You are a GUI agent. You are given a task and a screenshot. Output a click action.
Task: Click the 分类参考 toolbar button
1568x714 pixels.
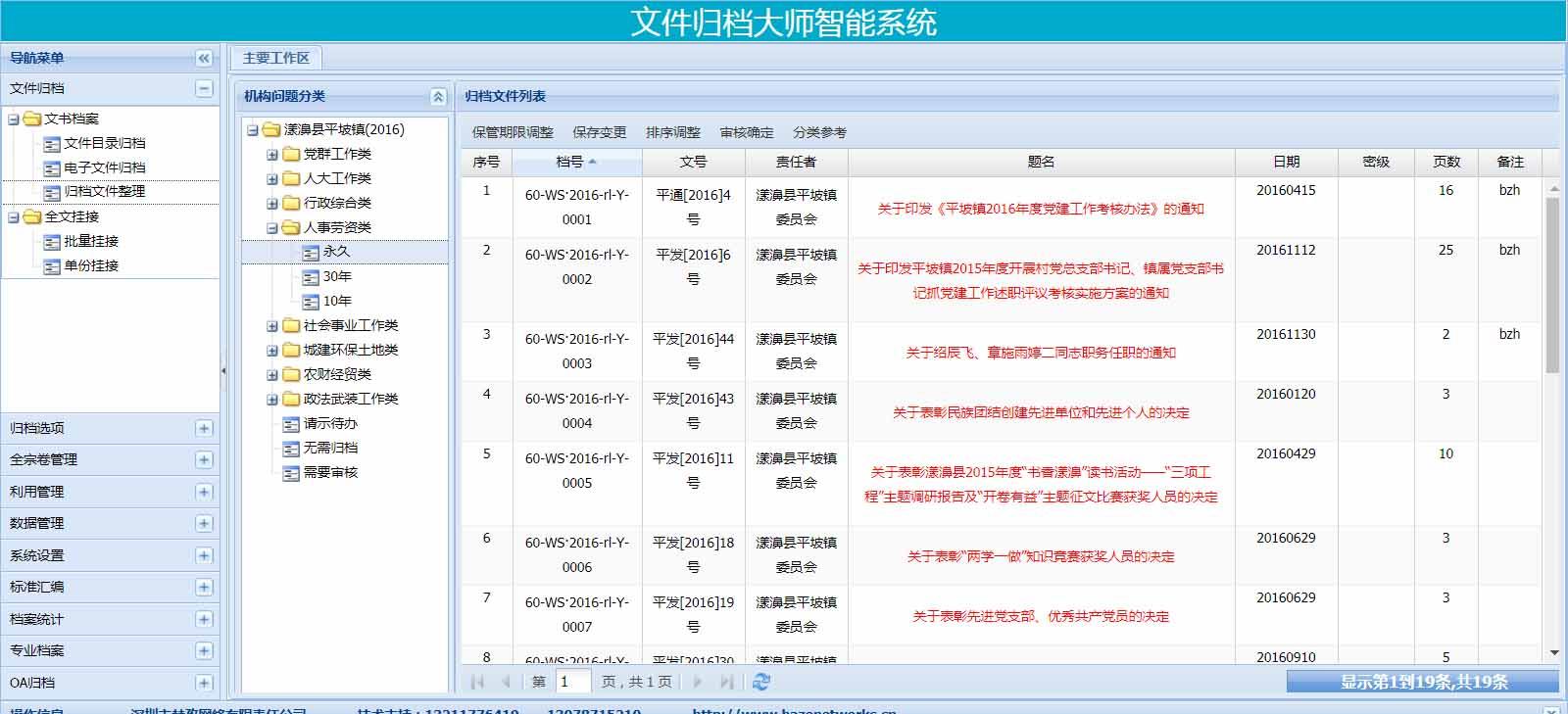[820, 132]
